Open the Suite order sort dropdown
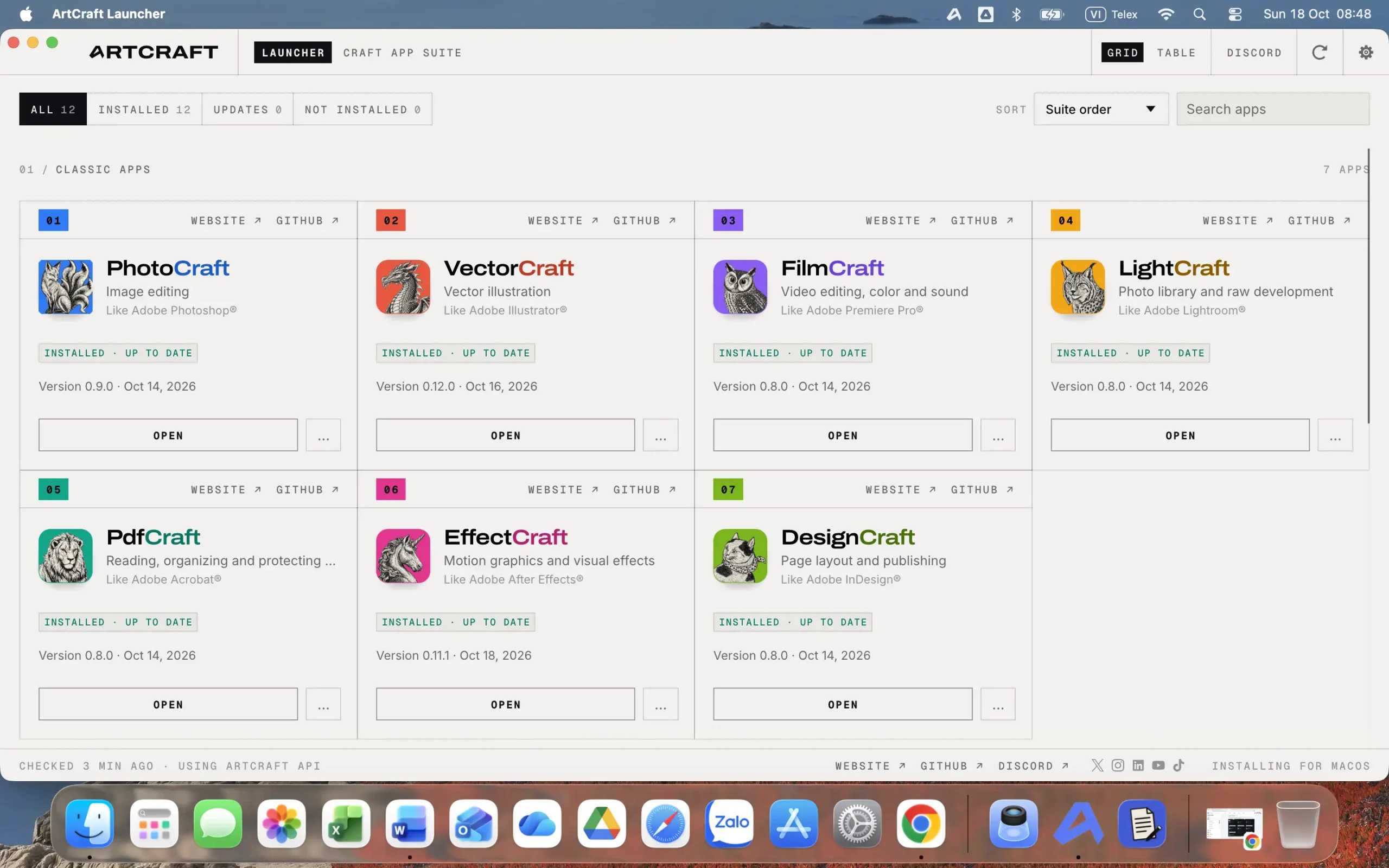1389x868 pixels. (x=1100, y=109)
